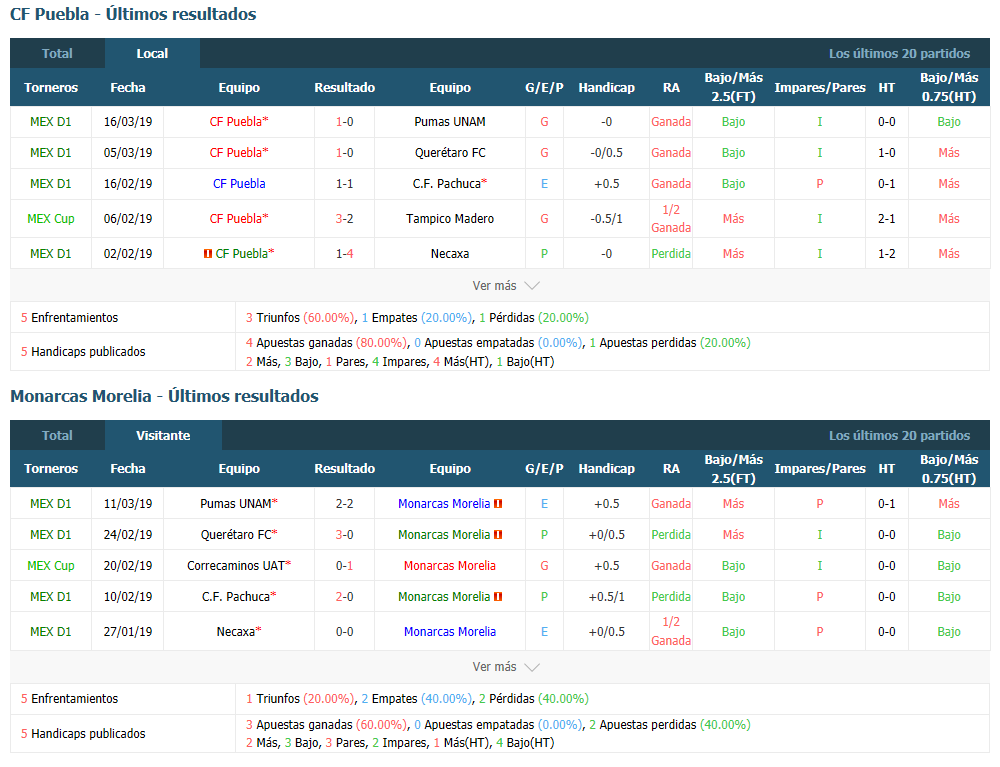Click handicap -0.5/1 in Tampico Madero row

pyautogui.click(x=607, y=219)
